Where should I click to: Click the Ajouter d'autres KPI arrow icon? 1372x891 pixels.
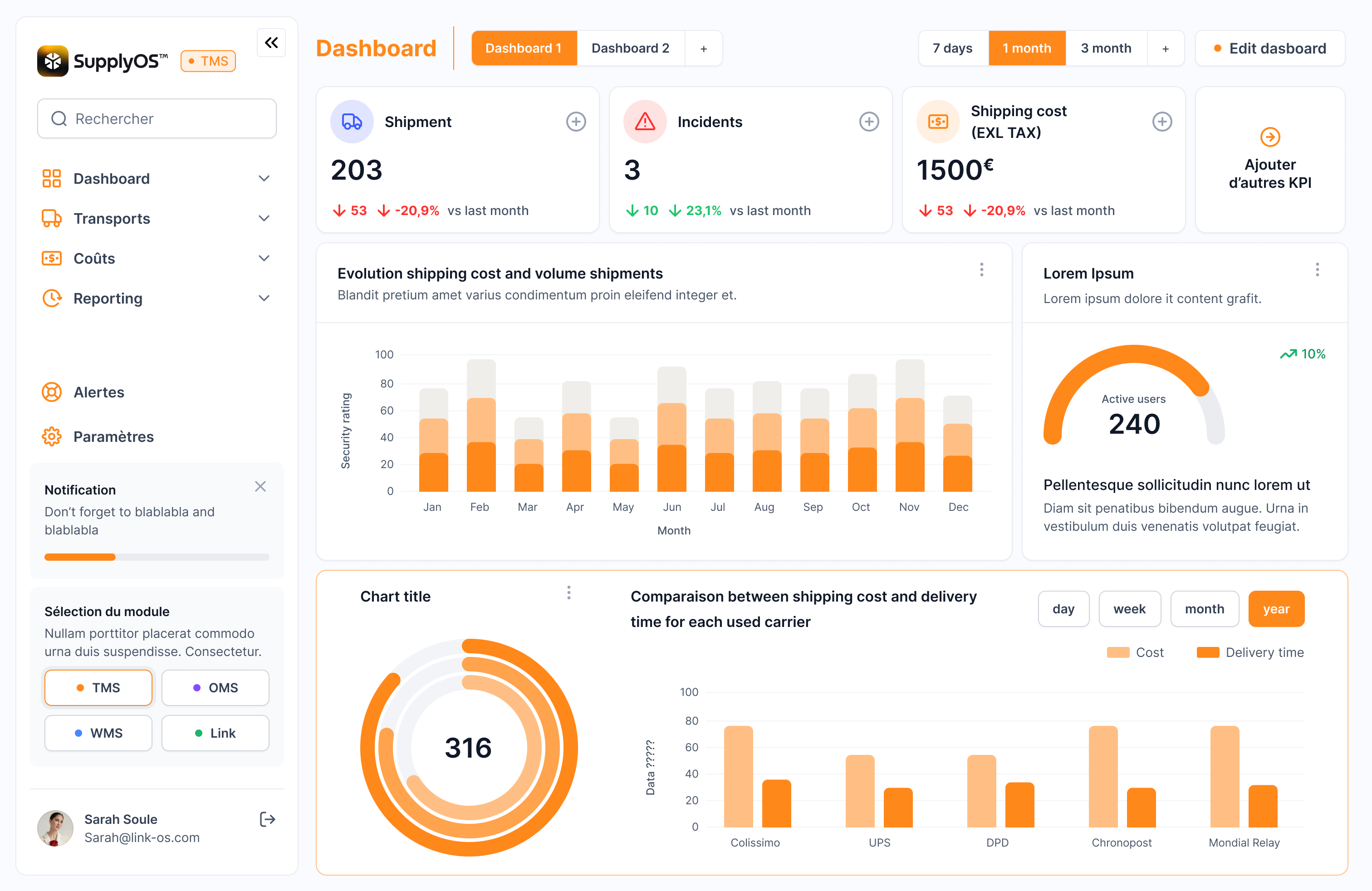pos(1270,137)
